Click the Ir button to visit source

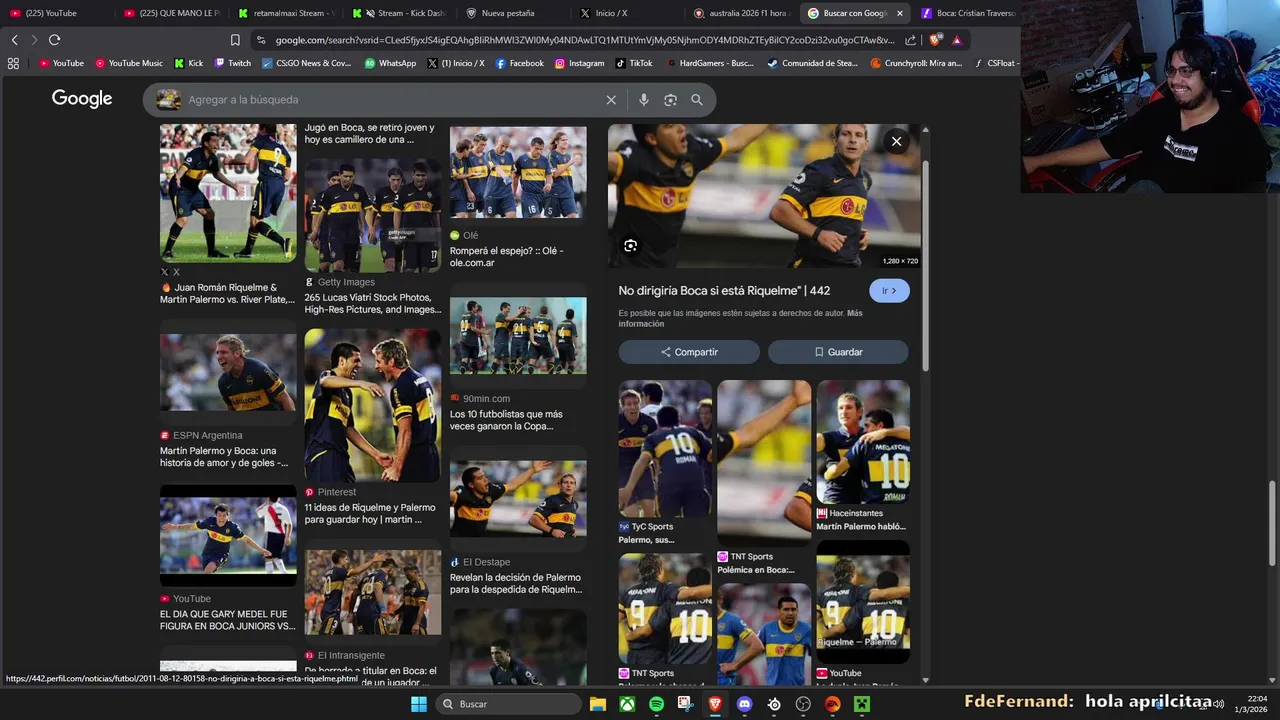click(889, 291)
